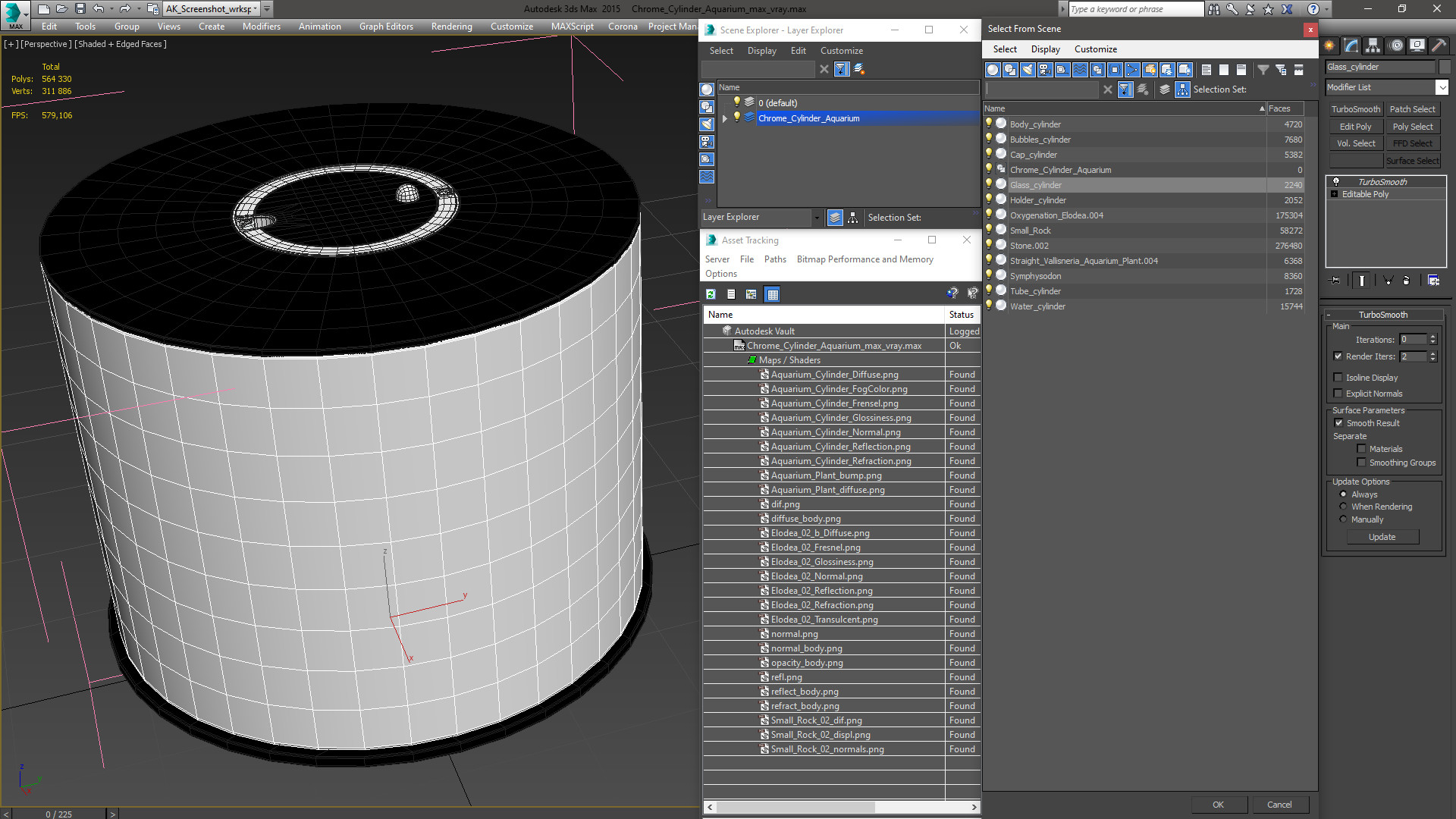This screenshot has height=819, width=1456.
Task: Open Display menu in Select From Scene
Action: click(1046, 49)
